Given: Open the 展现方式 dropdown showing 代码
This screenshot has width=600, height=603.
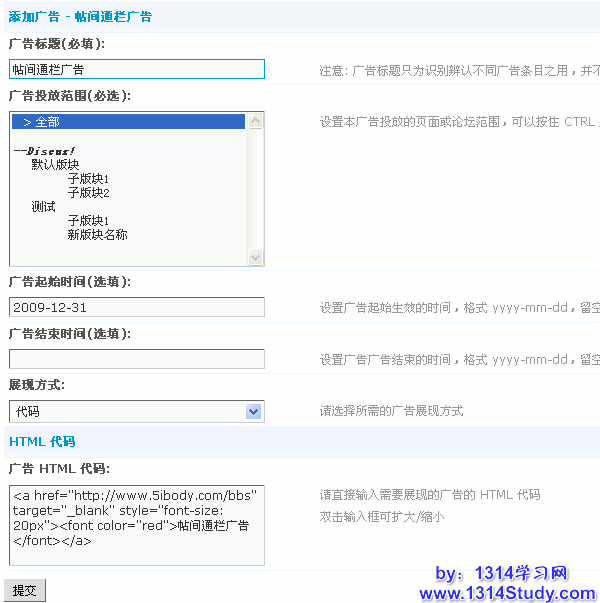Looking at the screenshot, I should point(136,411).
